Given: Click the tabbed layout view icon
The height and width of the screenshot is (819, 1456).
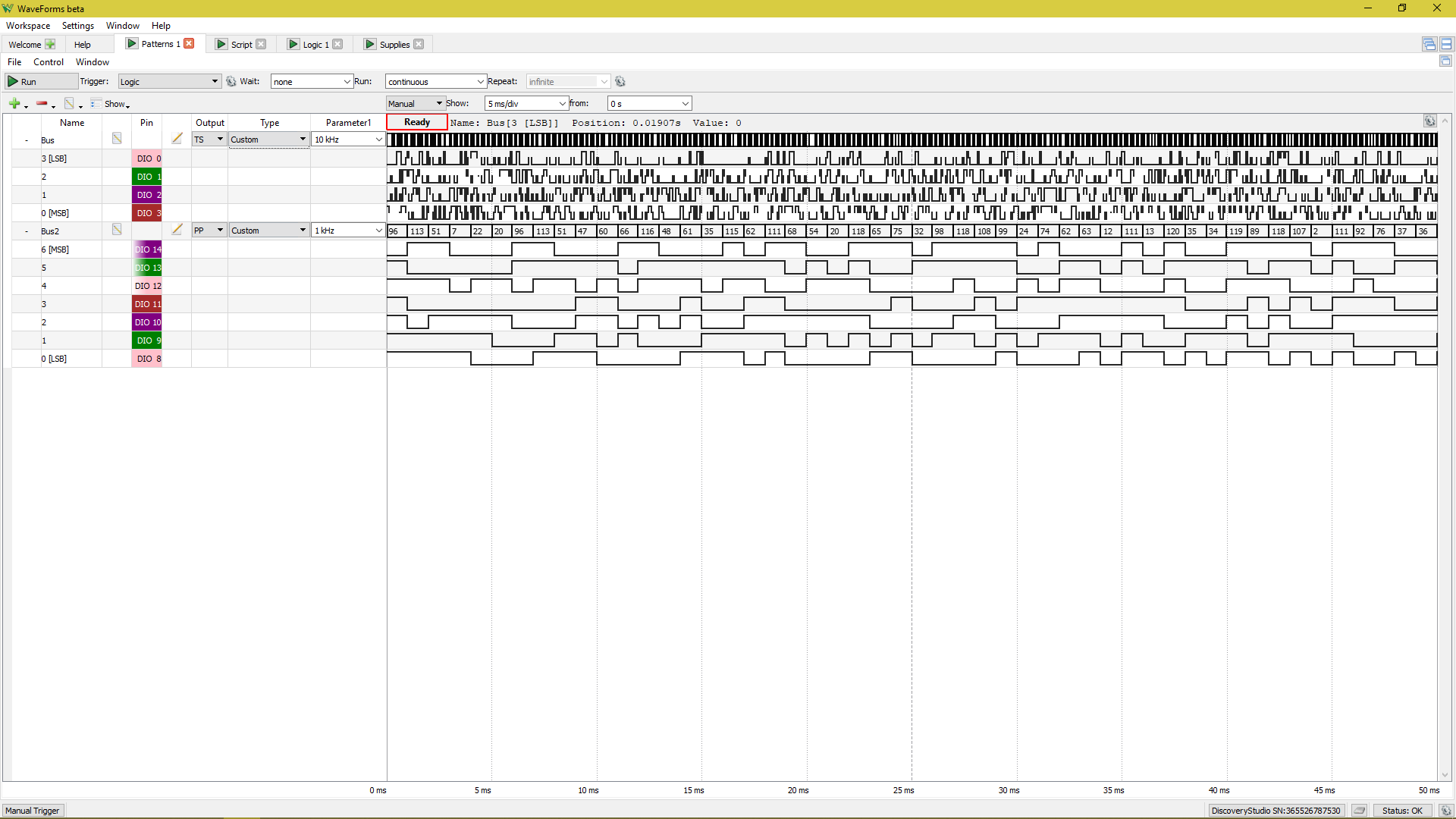Looking at the screenshot, I should (x=1429, y=45).
